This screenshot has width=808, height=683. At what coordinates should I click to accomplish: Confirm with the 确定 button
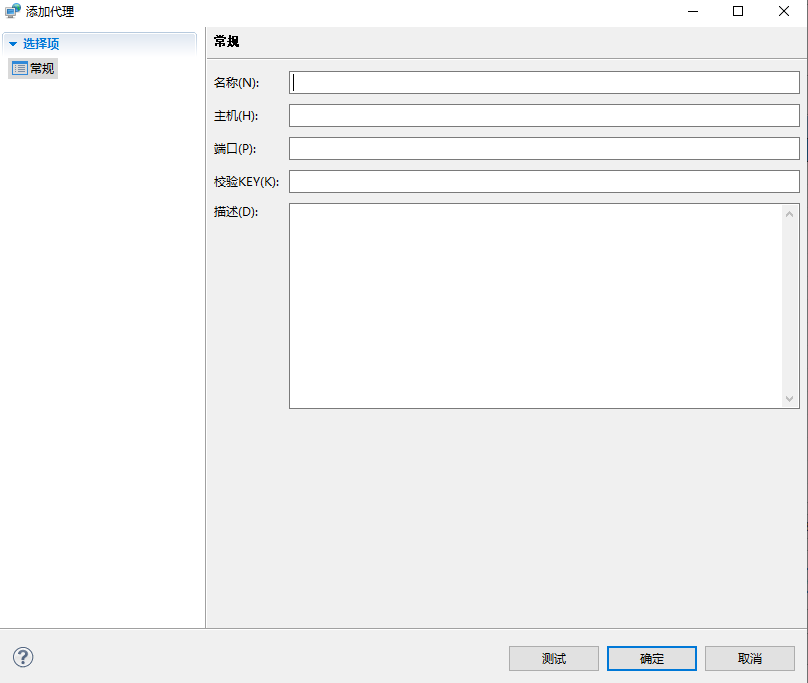pyautogui.click(x=652, y=658)
